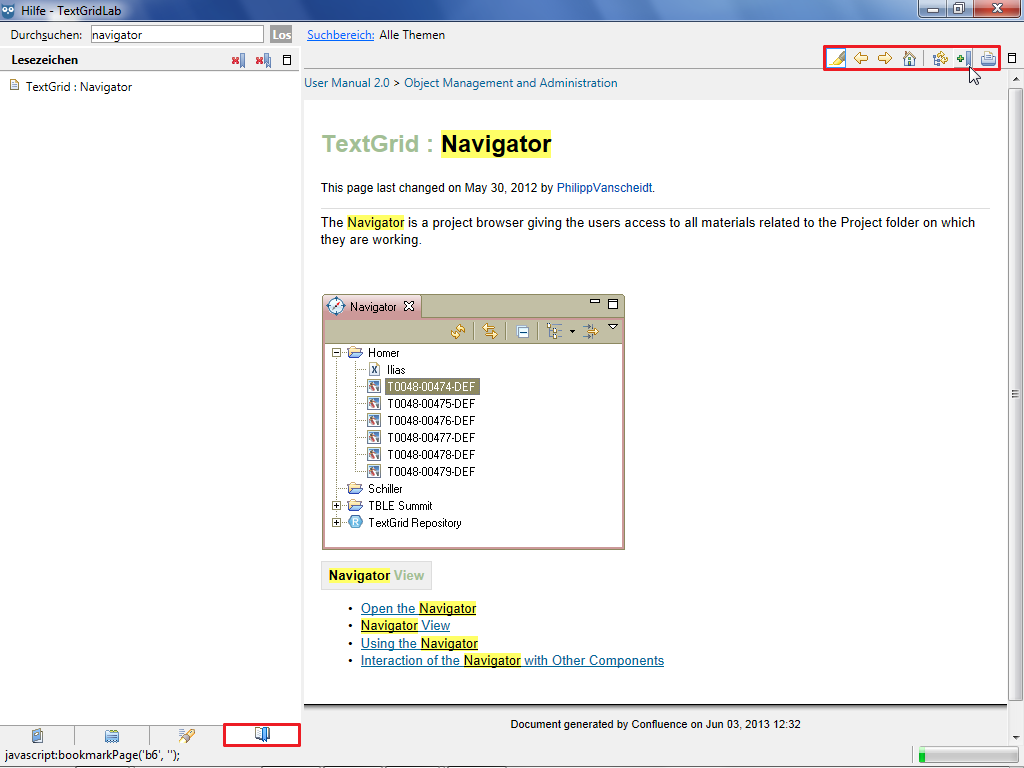The image size is (1024, 768).
Task: Open the Contents tab at bottom left
Action: 37,735
